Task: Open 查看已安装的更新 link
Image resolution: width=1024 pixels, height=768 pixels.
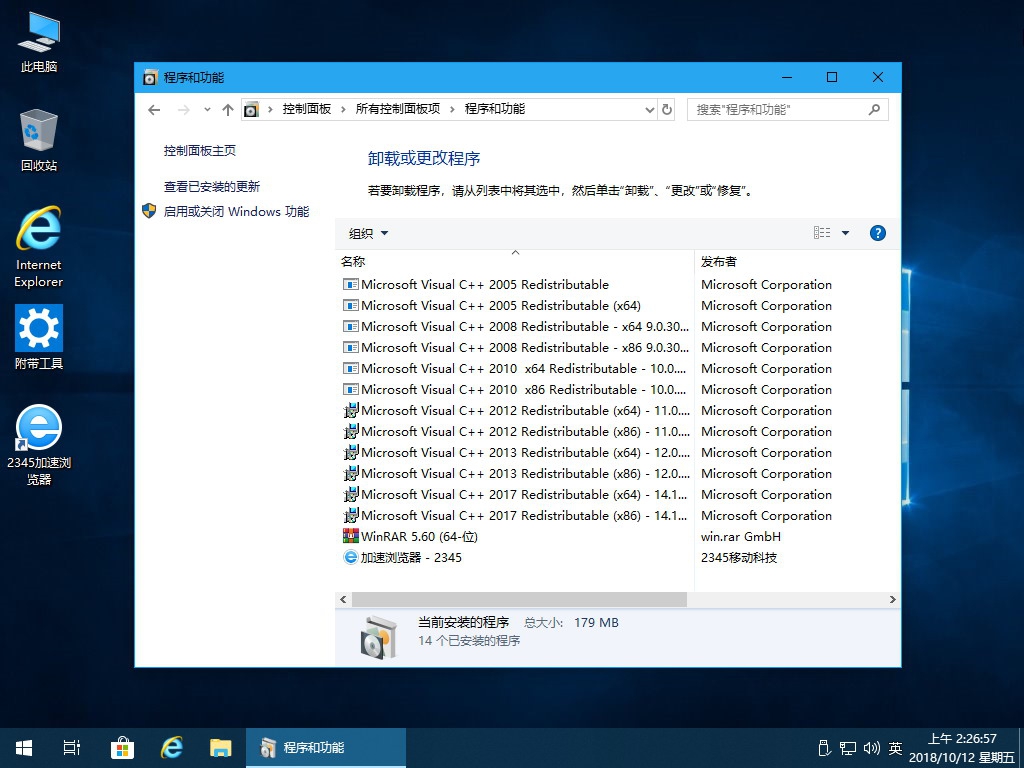Action: (212, 187)
